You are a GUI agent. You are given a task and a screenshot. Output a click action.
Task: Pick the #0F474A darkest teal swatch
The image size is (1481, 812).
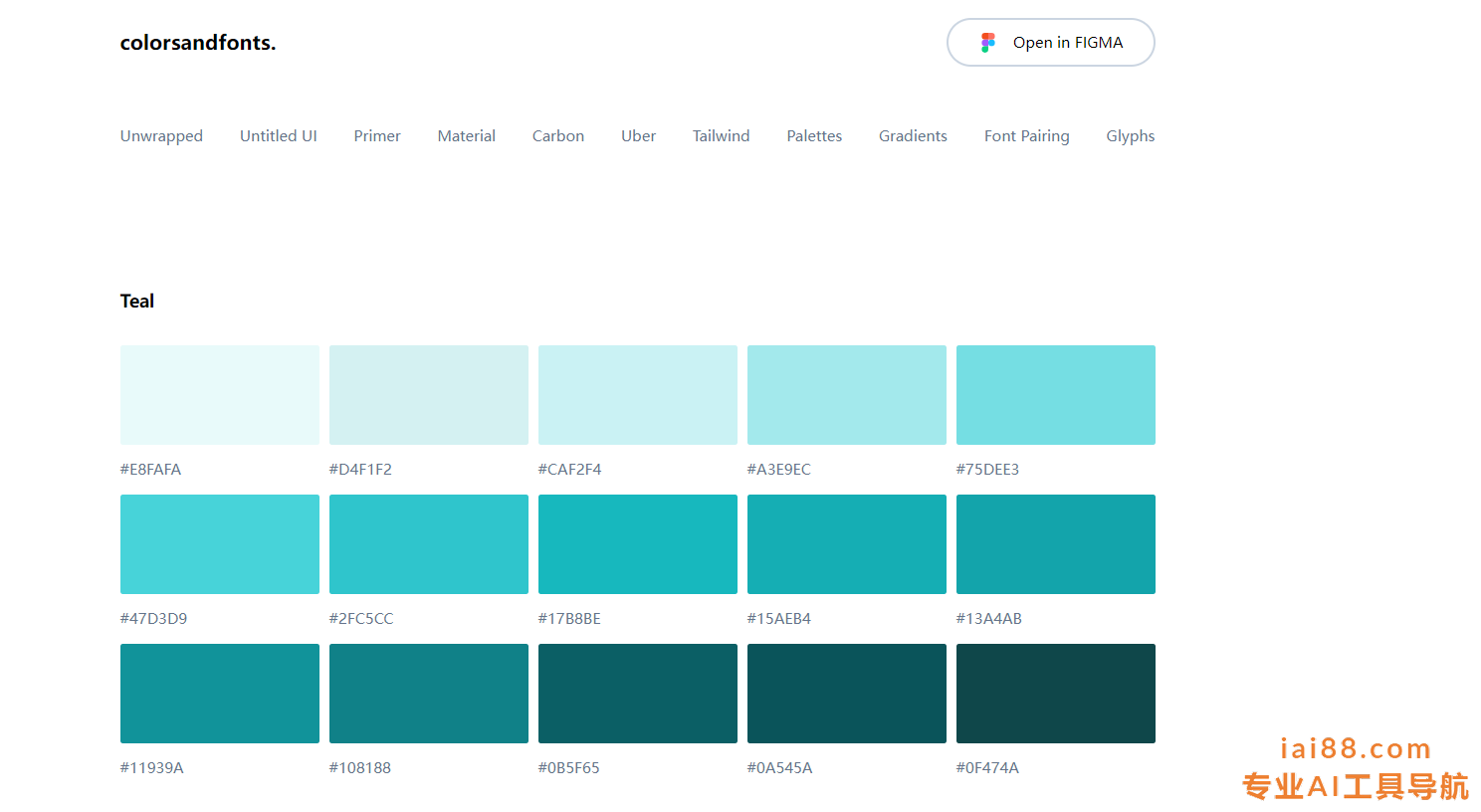pyautogui.click(x=1056, y=694)
